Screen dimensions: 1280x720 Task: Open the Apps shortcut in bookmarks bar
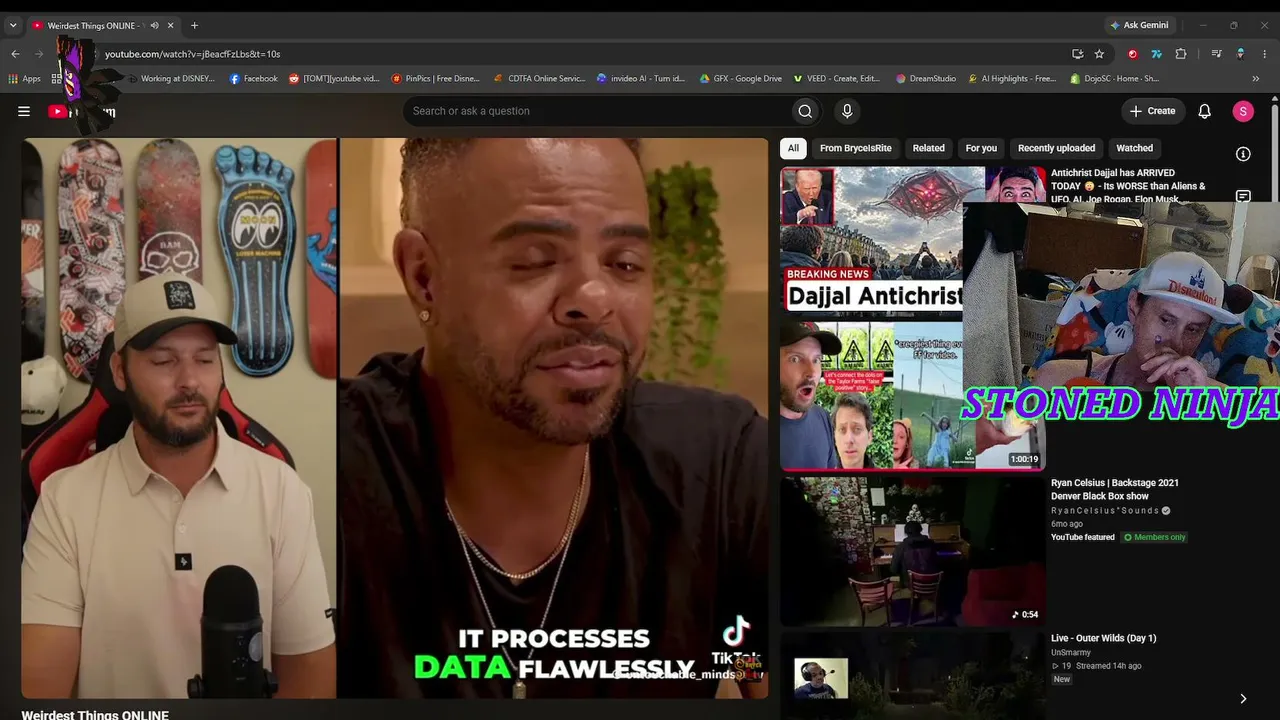(25, 78)
